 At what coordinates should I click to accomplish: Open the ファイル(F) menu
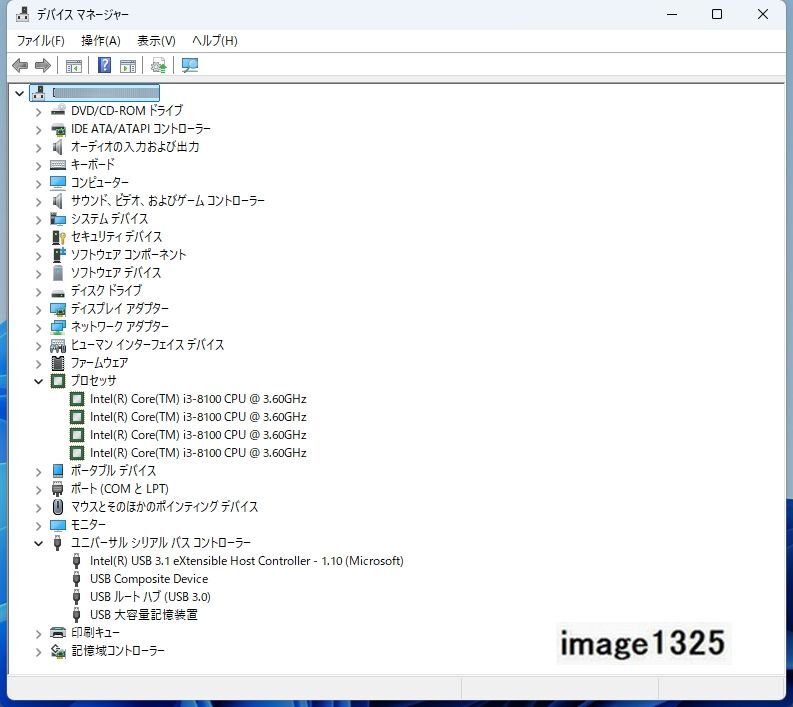[x=40, y=40]
